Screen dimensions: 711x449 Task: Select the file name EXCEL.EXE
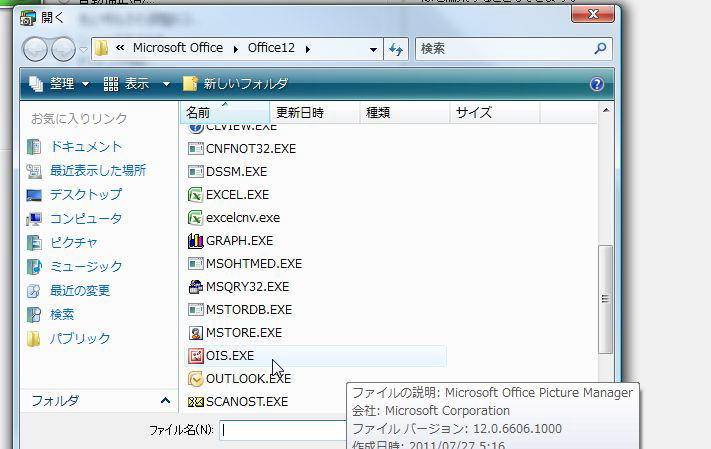237,195
